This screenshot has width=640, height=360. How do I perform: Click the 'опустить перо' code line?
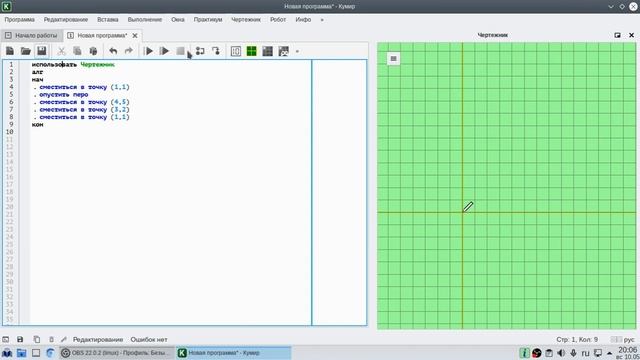[64, 94]
